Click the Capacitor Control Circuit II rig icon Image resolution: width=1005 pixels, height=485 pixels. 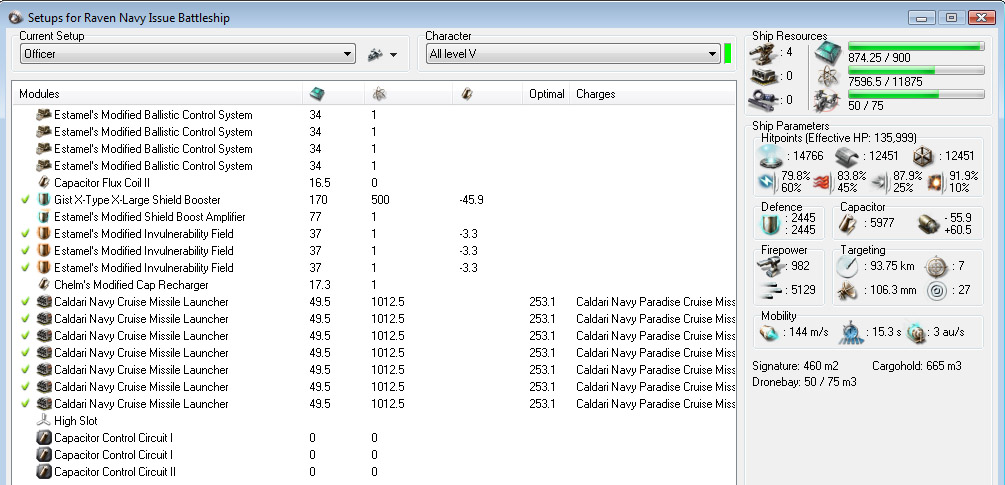[x=44, y=472]
